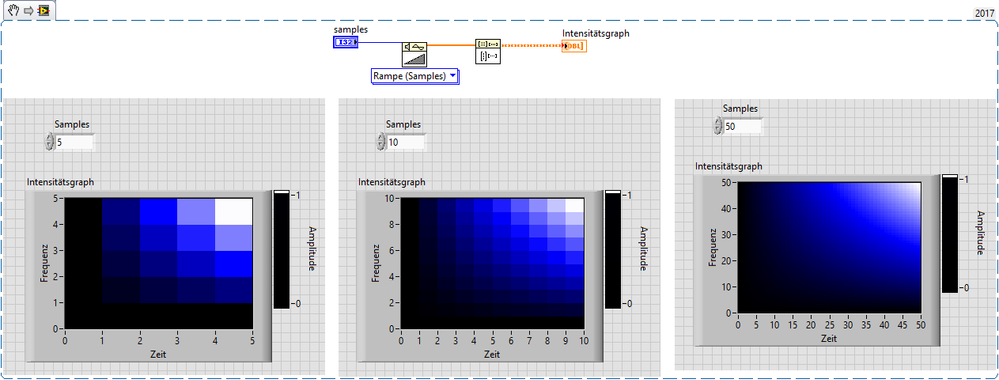
Task: Click the amplitude color ramp of the 10-sample graph
Action: (614, 249)
